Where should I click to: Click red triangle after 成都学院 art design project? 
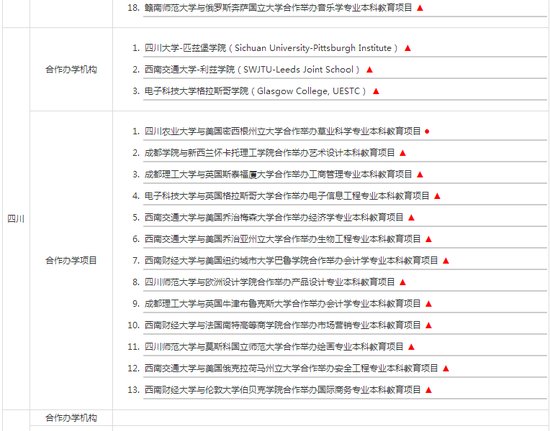403,153
